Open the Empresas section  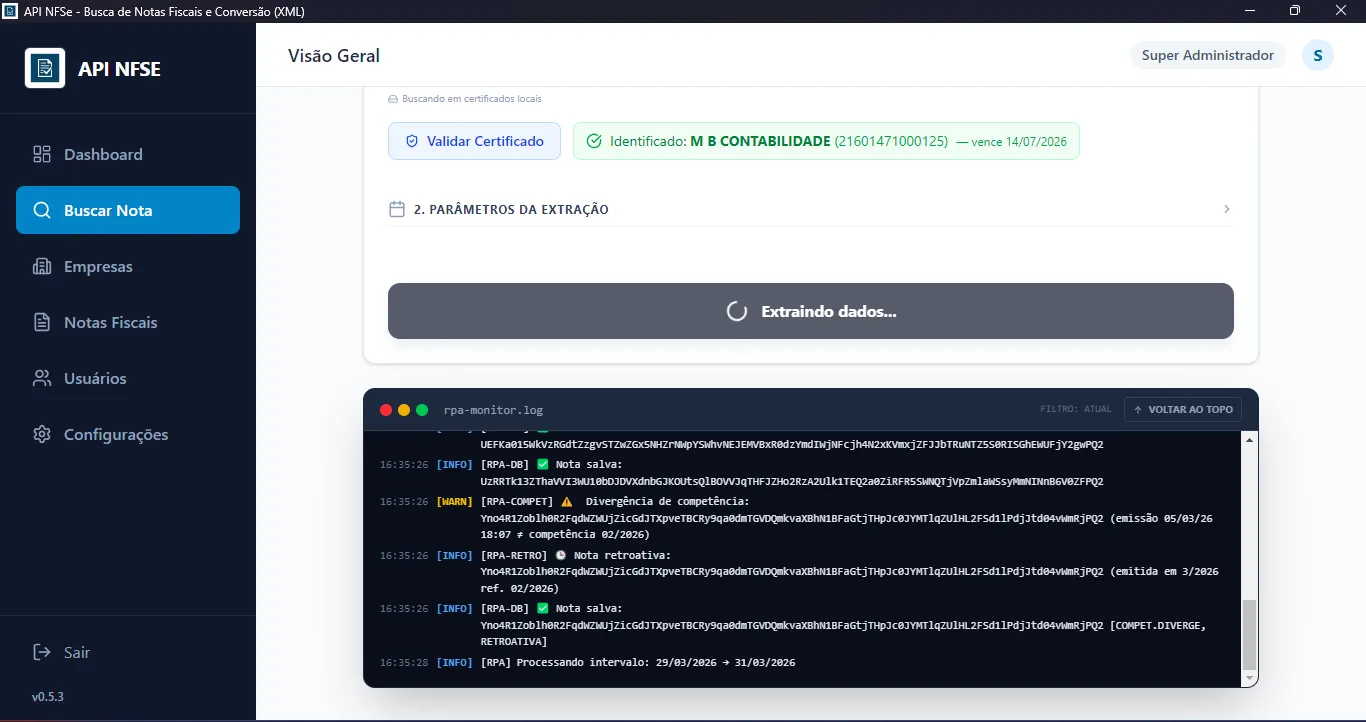[128, 266]
